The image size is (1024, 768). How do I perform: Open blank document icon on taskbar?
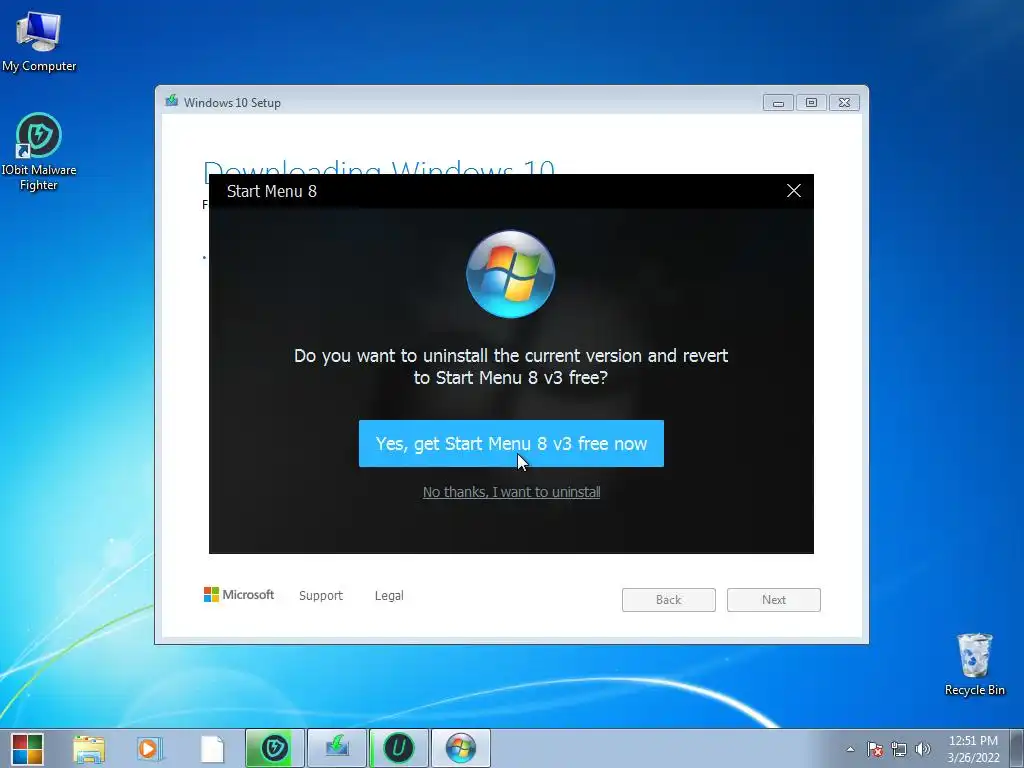[x=212, y=748]
